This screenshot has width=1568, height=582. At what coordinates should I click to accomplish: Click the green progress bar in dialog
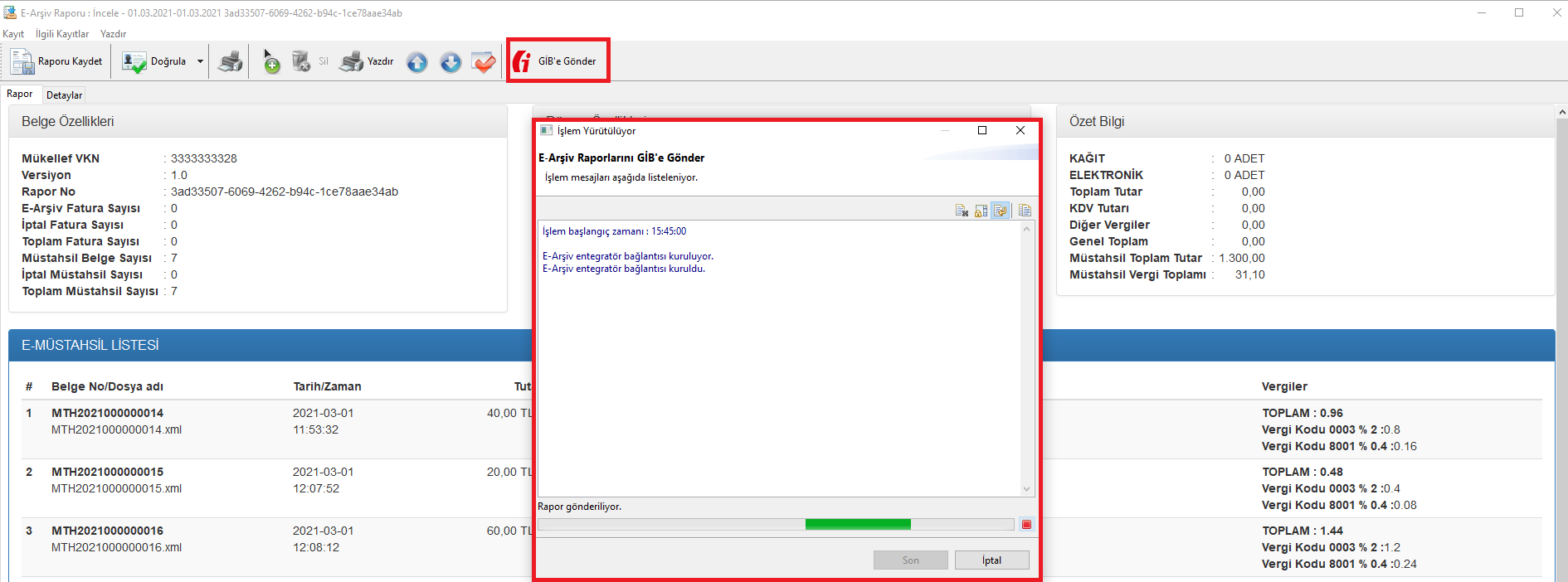pyautogui.click(x=858, y=524)
